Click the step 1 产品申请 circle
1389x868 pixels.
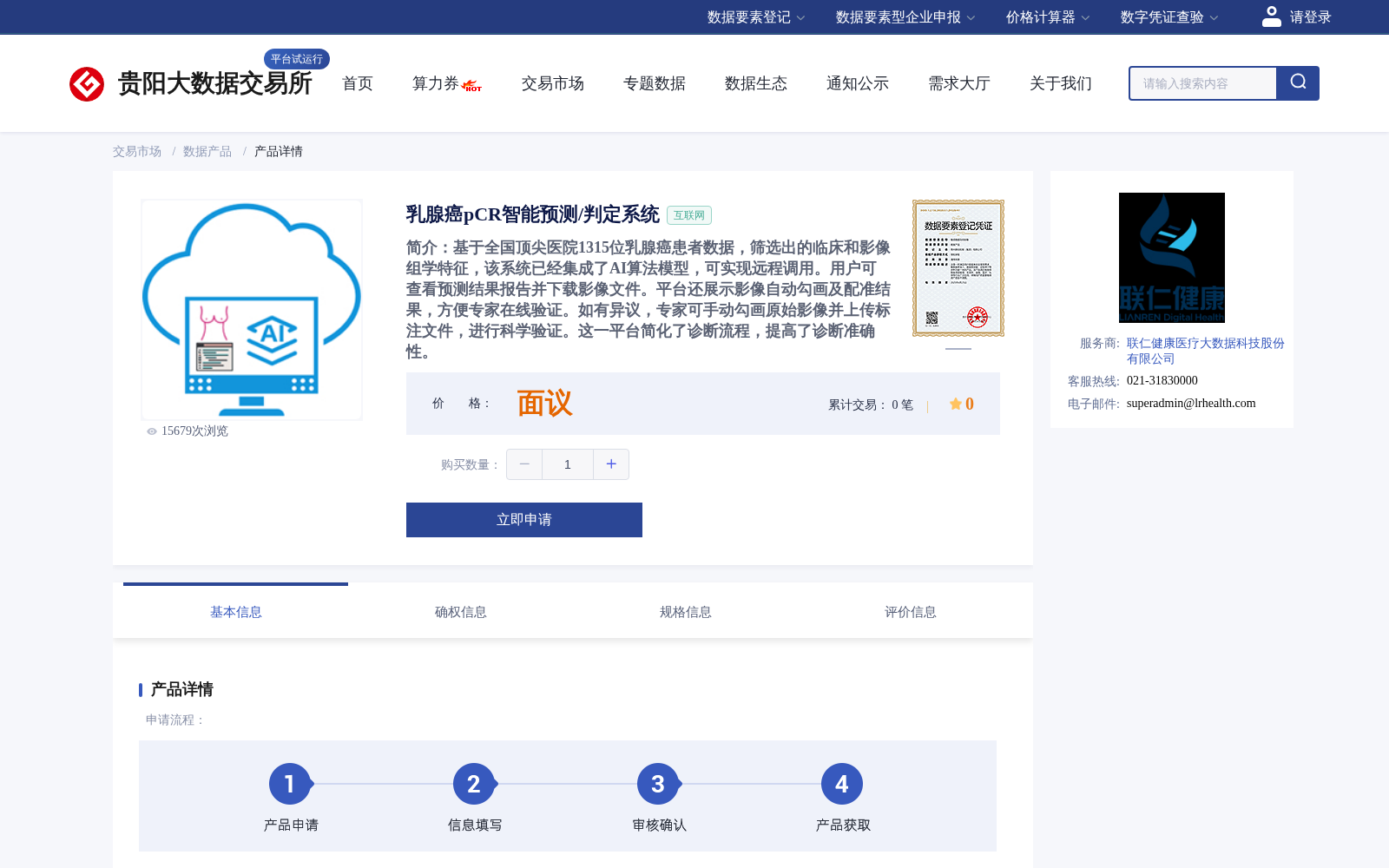(290, 784)
